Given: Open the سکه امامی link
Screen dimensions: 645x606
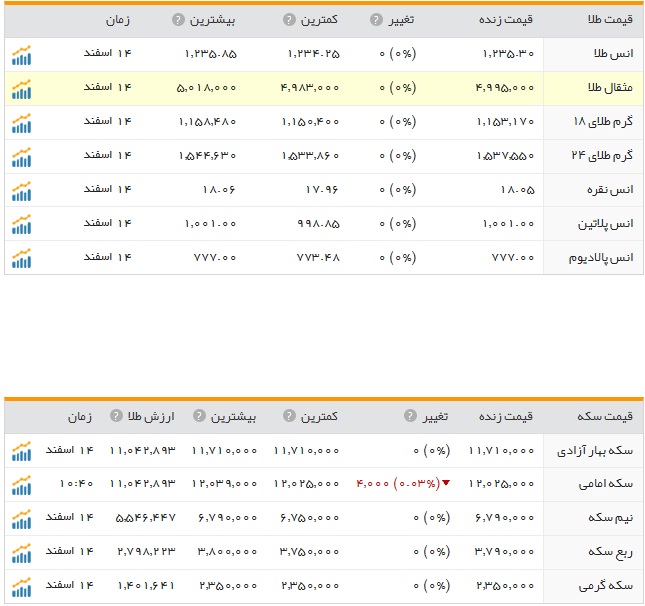Looking at the screenshot, I should 606,484.
